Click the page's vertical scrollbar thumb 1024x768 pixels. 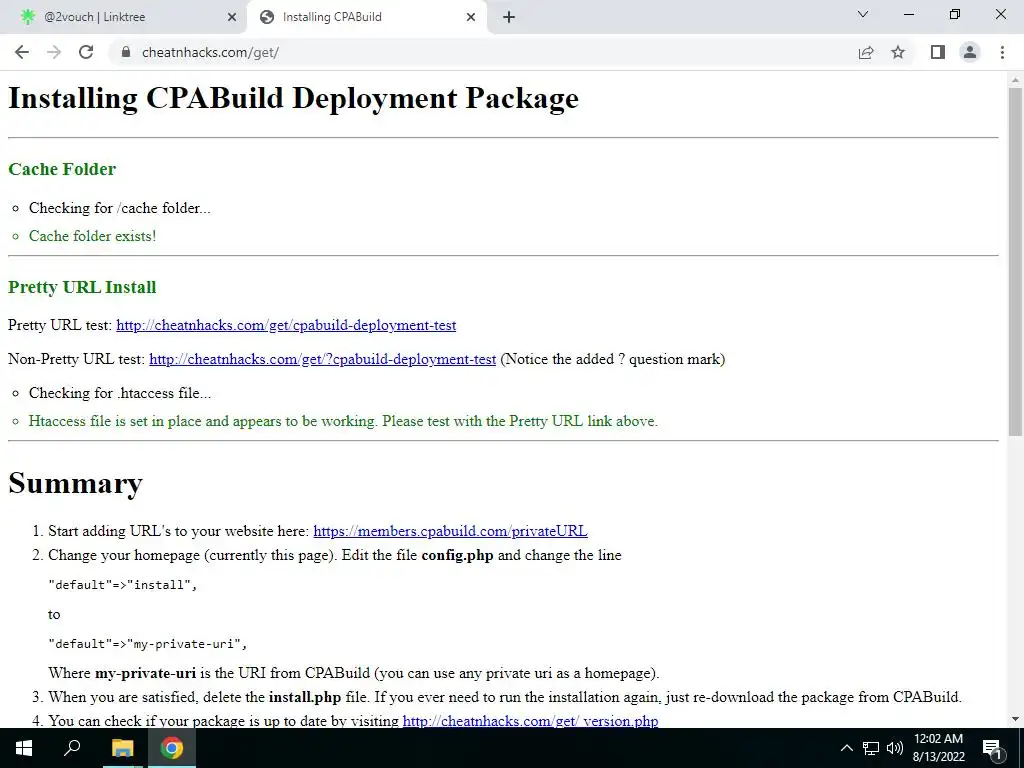pos(1015,261)
